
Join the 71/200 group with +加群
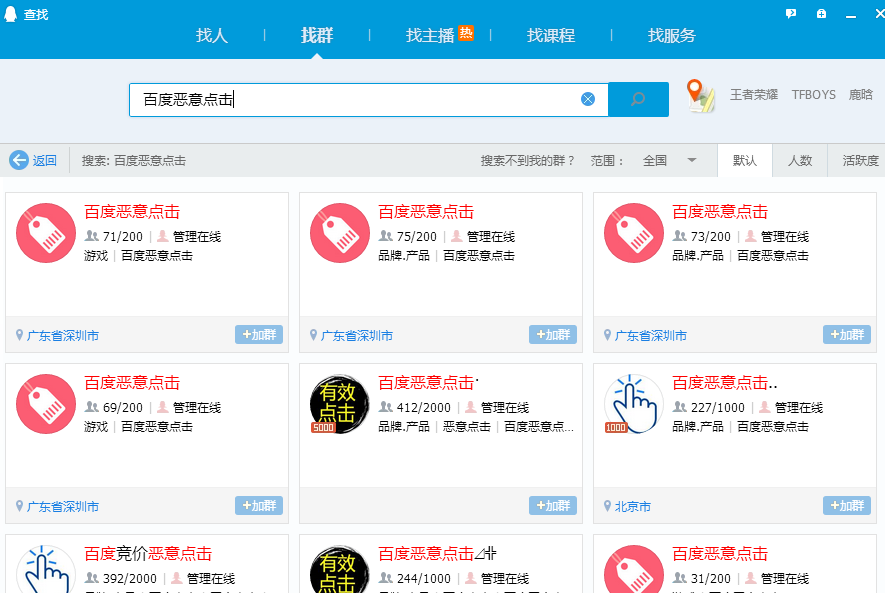259,335
